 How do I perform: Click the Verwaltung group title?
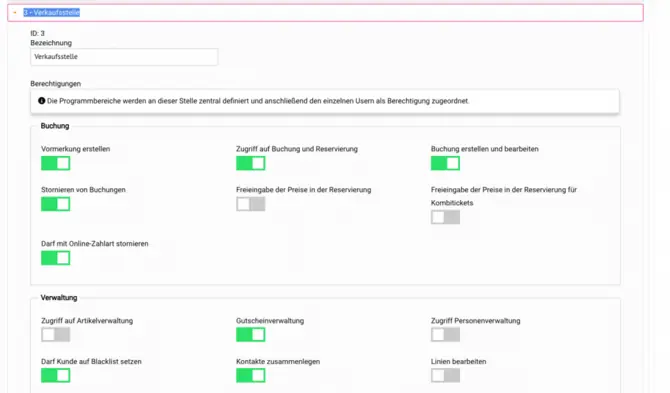point(59,298)
